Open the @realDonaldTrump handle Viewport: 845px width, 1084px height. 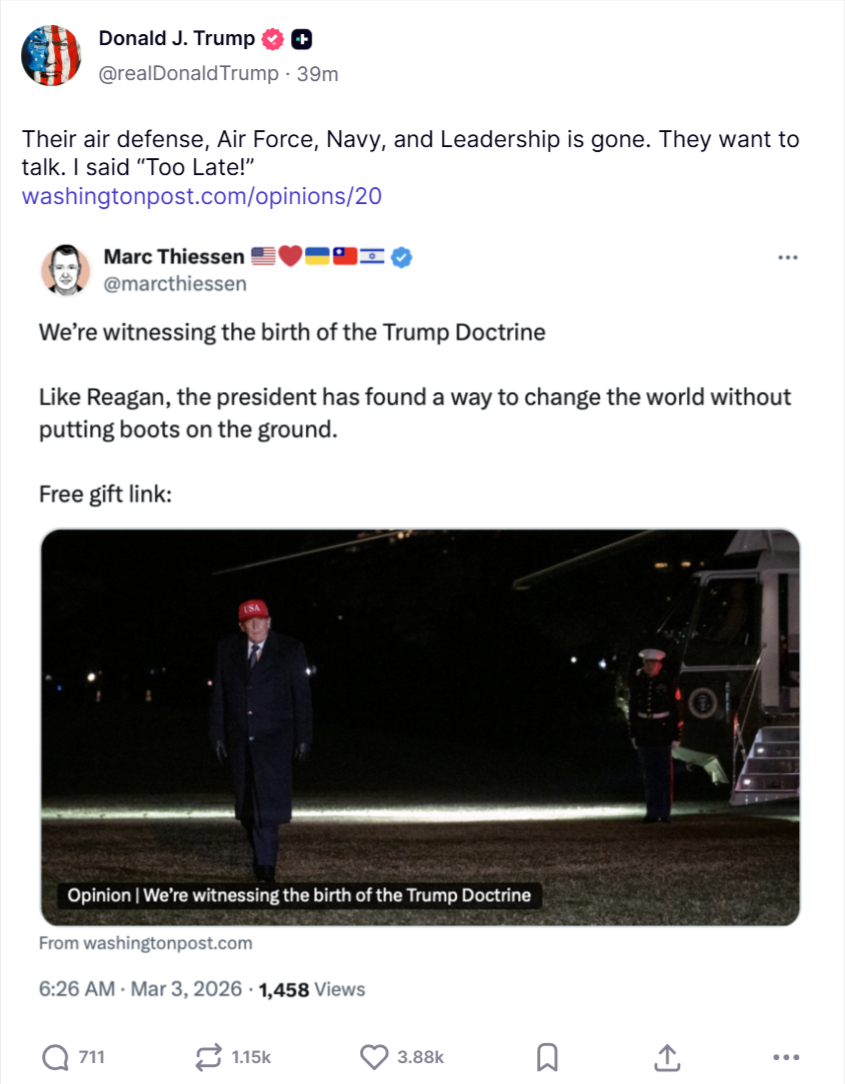point(189,74)
